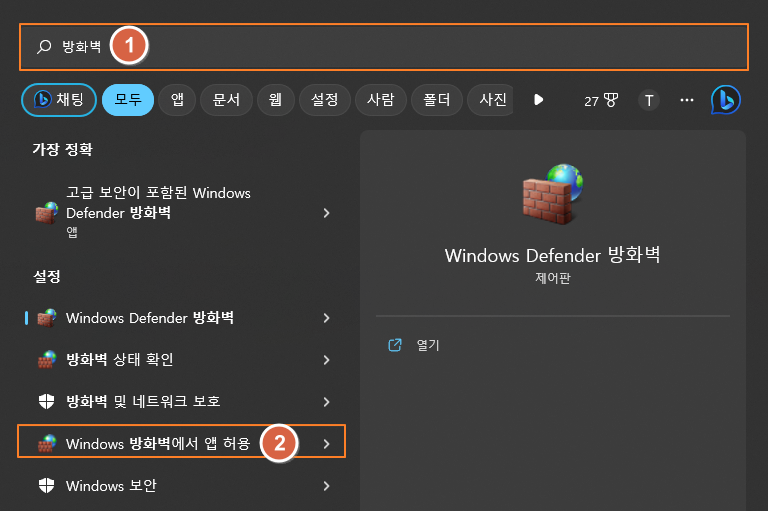
Task: Click the T account avatar
Action: tap(649, 100)
